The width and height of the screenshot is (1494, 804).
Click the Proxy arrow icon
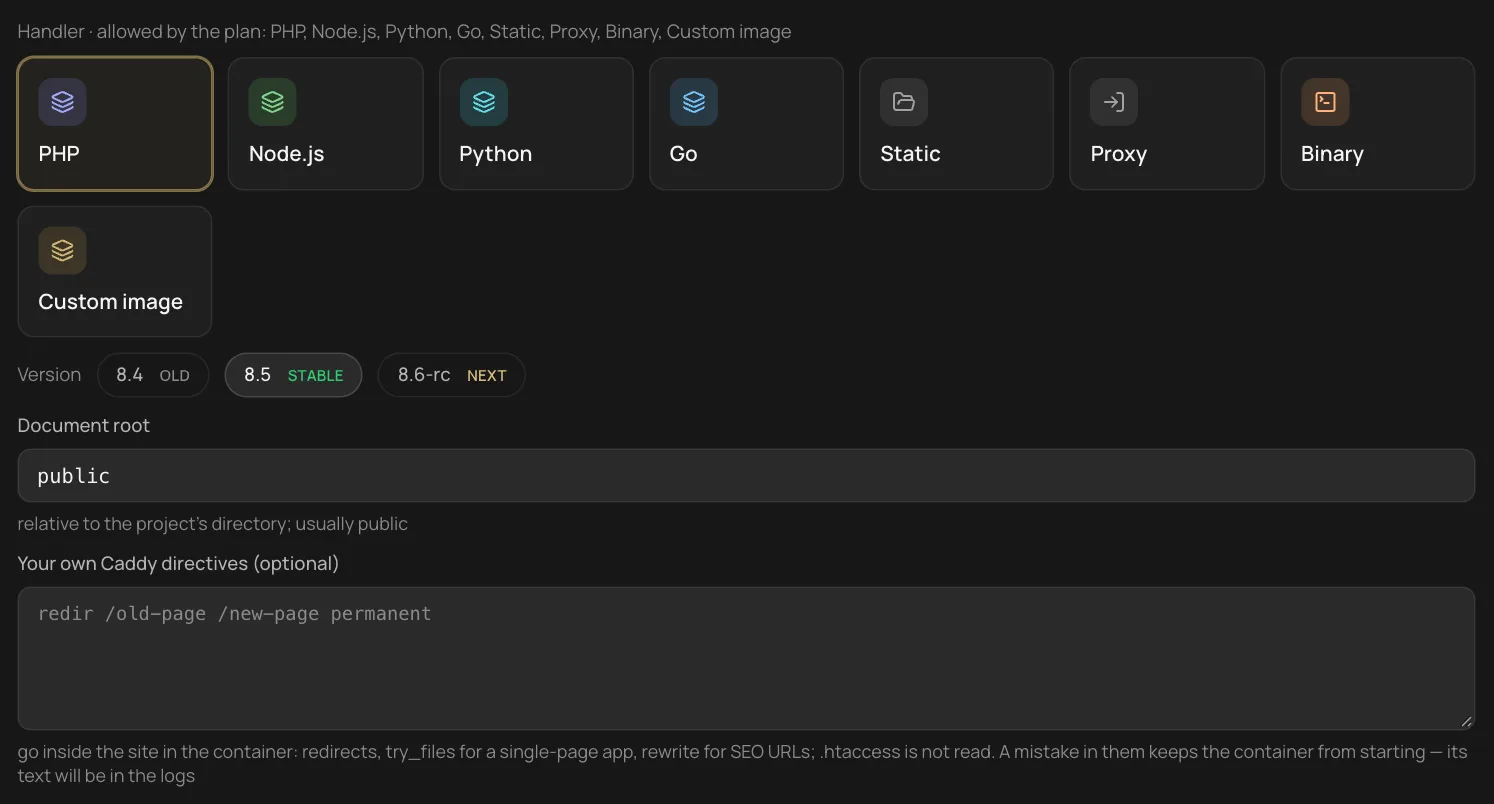[1114, 102]
